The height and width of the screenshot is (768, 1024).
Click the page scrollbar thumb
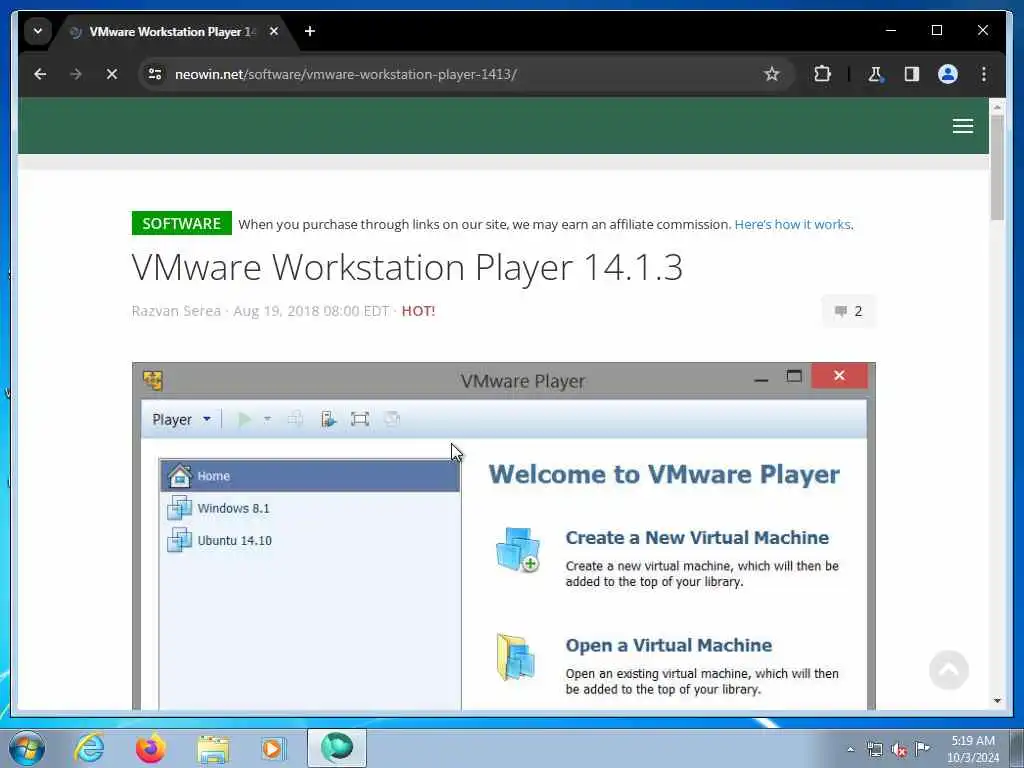(x=997, y=167)
